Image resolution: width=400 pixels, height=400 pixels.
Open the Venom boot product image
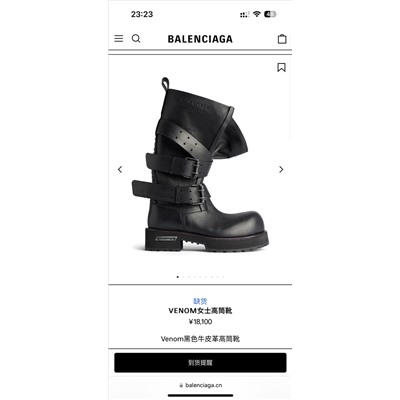(200, 164)
